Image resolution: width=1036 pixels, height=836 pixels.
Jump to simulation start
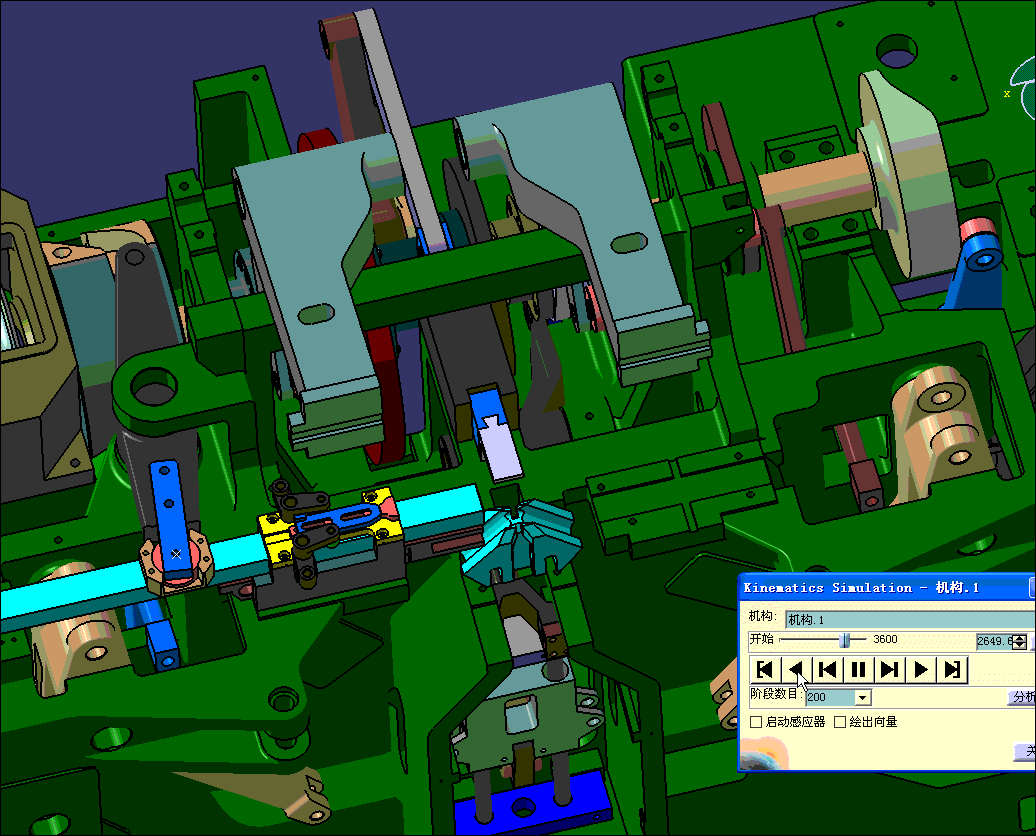coord(764,669)
